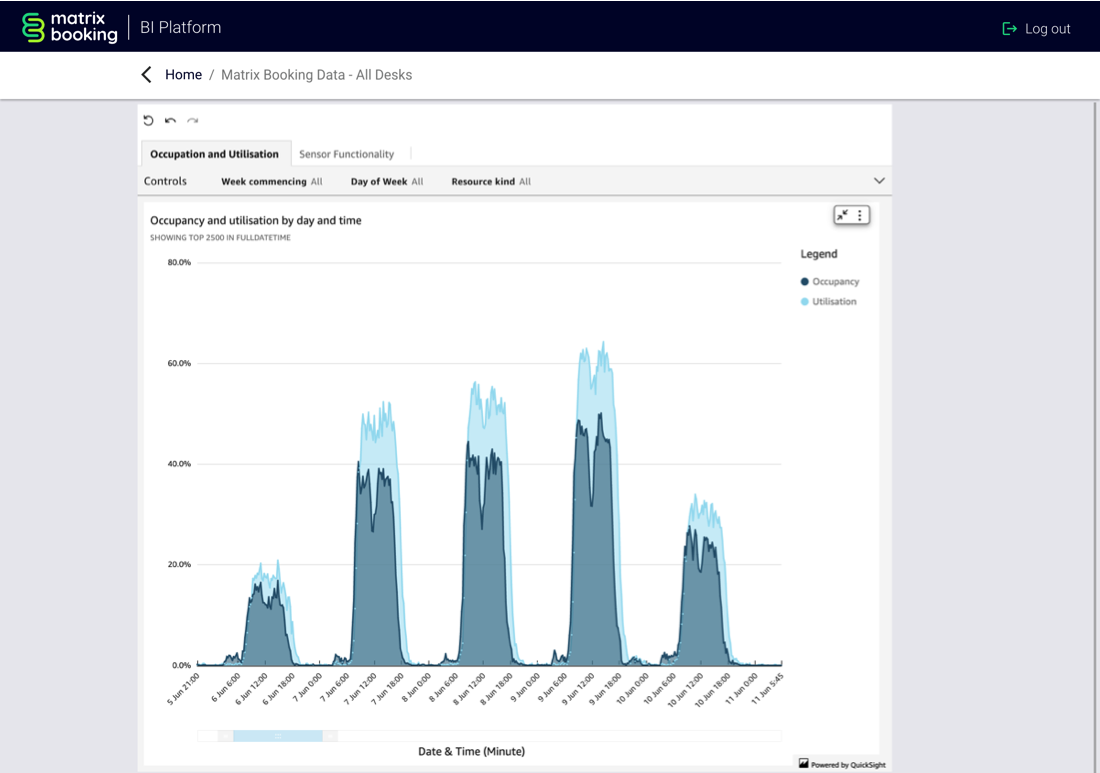
Task: Go to the Home breadcrumb link
Action: (x=183, y=75)
